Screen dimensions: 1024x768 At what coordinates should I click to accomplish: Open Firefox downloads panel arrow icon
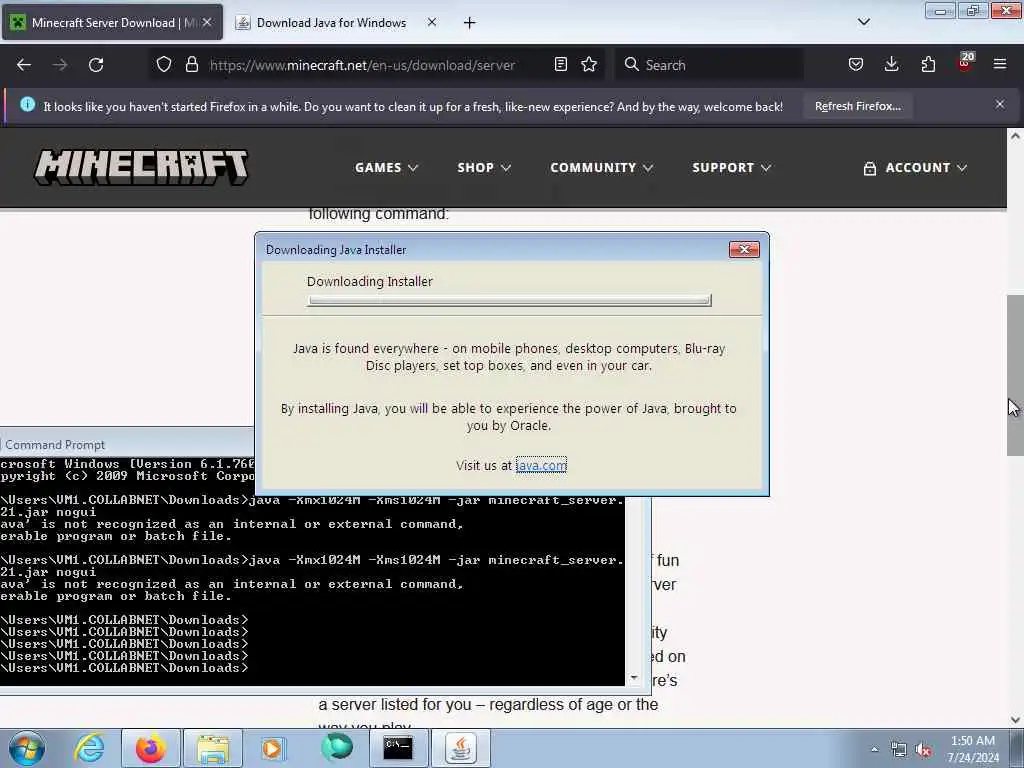point(891,64)
